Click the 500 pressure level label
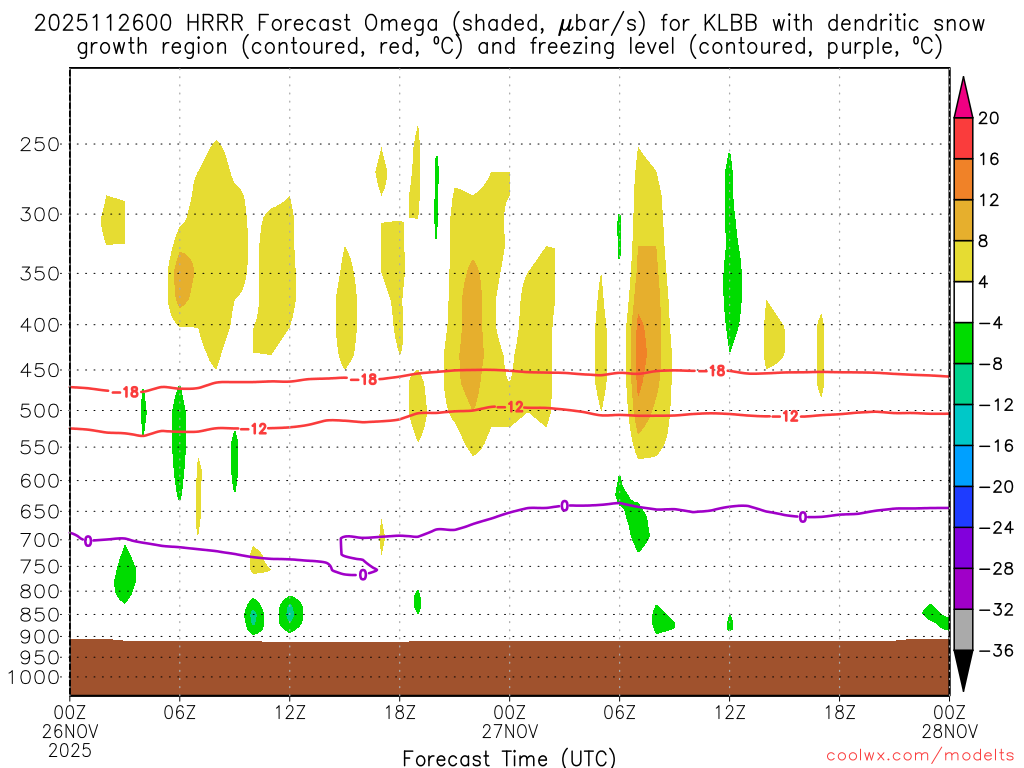Screen dimensions: 1024x768 pos(40,411)
